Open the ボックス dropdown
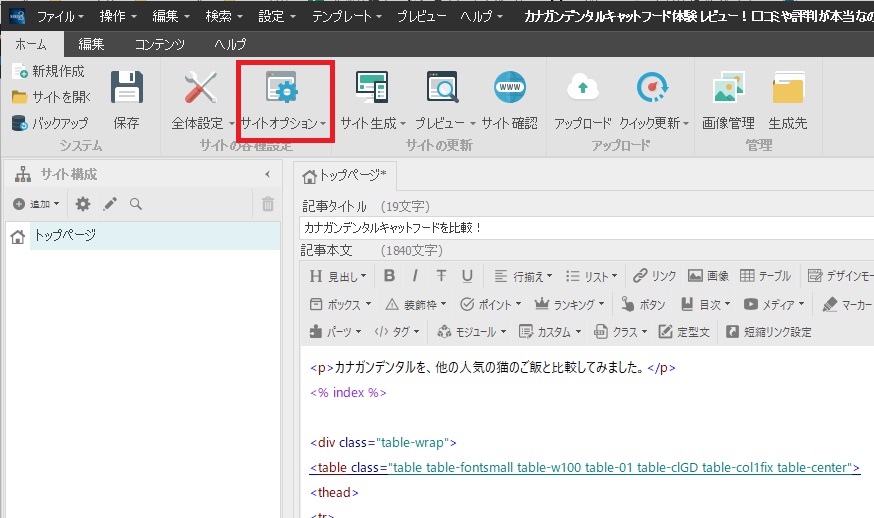The height and width of the screenshot is (518, 874). pyautogui.click(x=340, y=304)
